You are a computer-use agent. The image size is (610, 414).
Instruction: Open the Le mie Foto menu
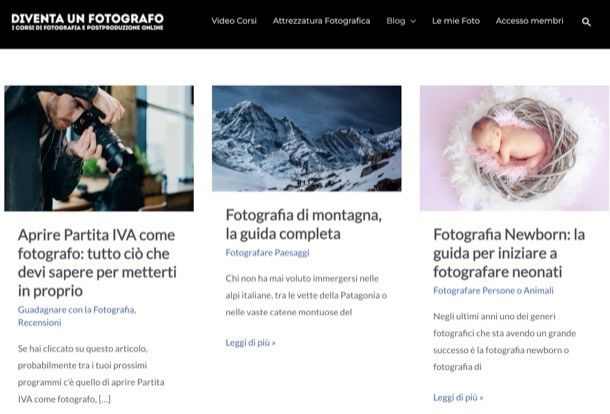coord(456,21)
